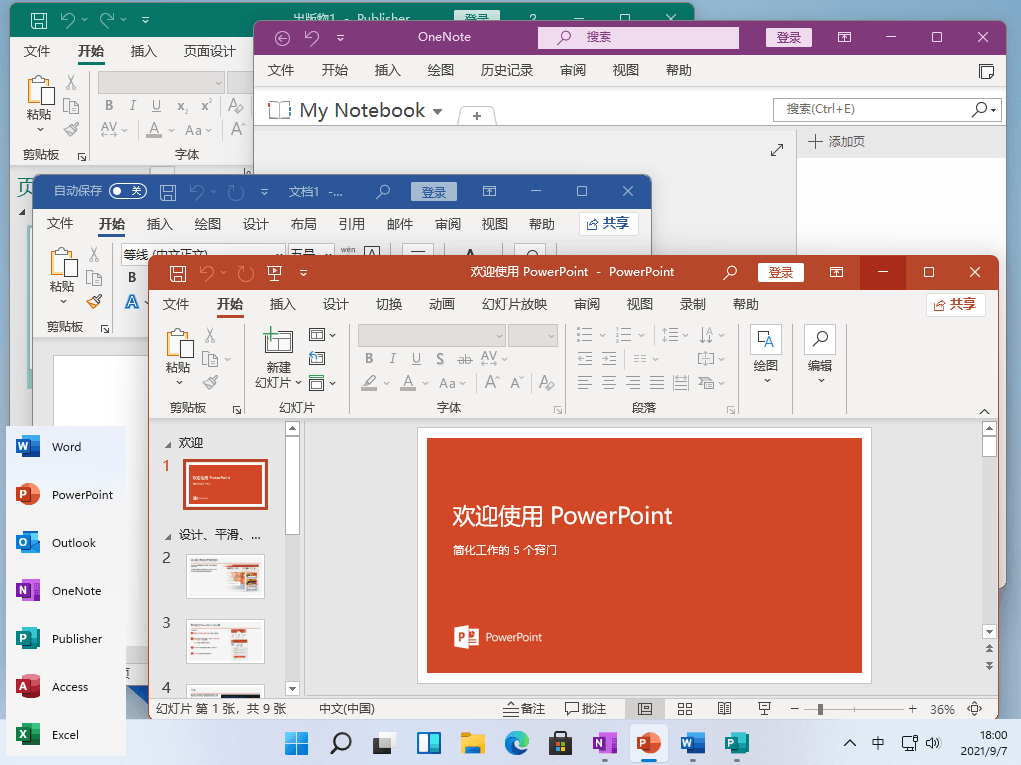1021x765 pixels.
Task: Open the Customize Quick Access Toolbar dropdown in PowerPoint
Action: coord(303,273)
